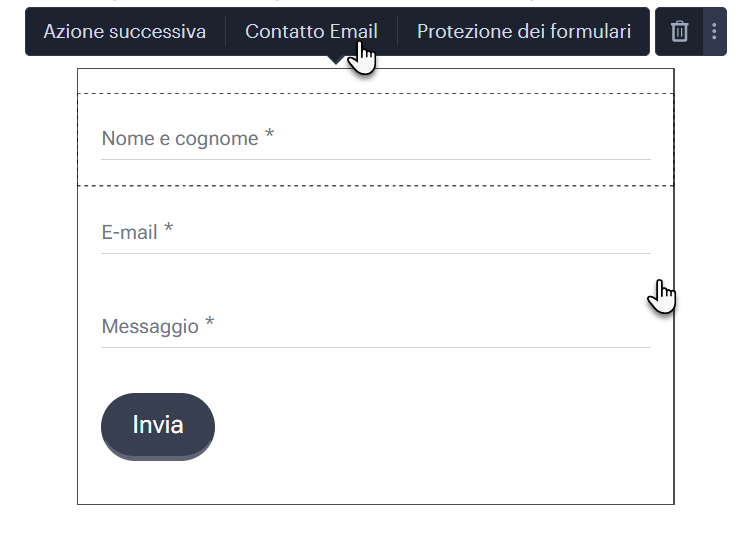Select the Messaggio label text
The width and height of the screenshot is (753, 544).
150,327
